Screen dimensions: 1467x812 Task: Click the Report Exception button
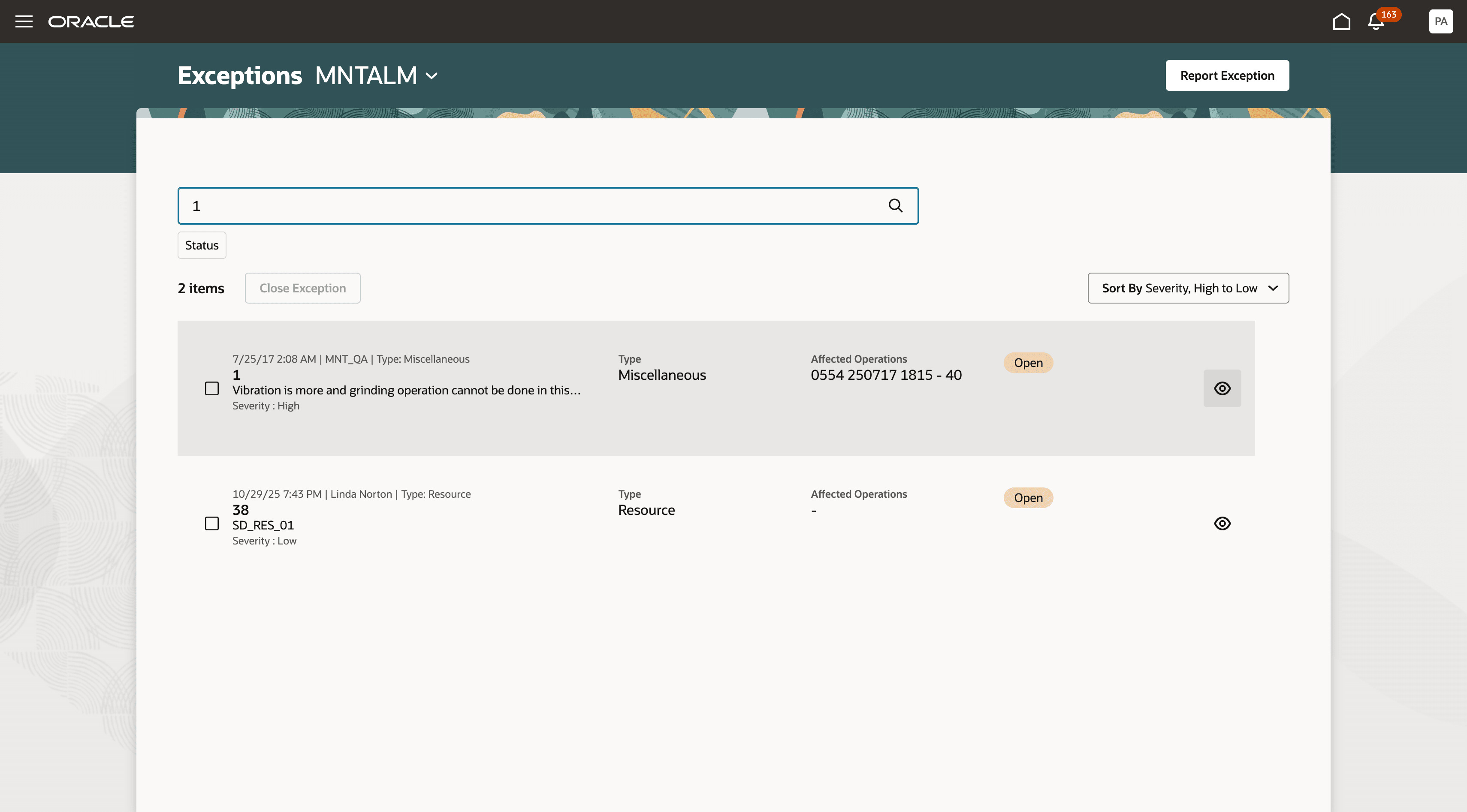(1227, 75)
